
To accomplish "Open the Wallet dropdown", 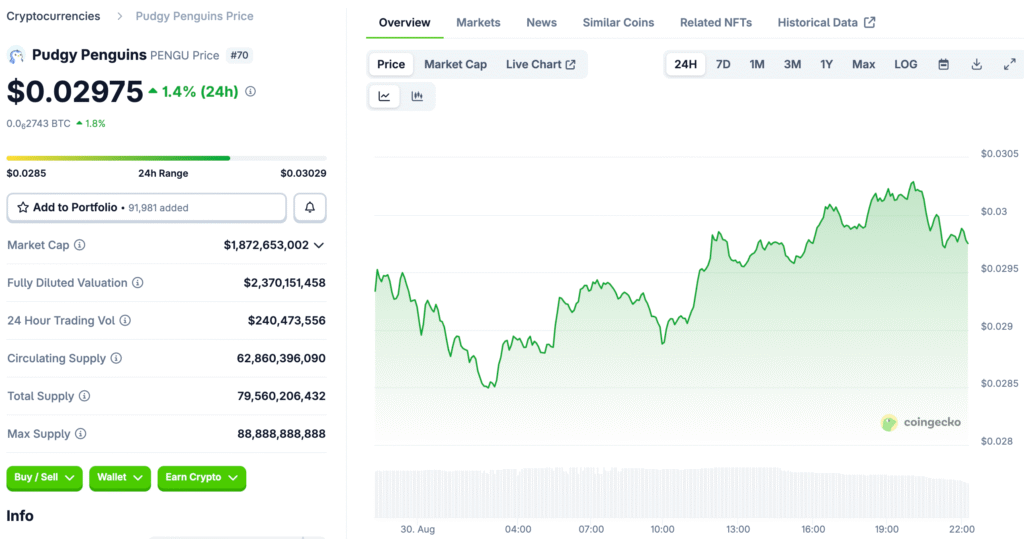I will coord(120,478).
